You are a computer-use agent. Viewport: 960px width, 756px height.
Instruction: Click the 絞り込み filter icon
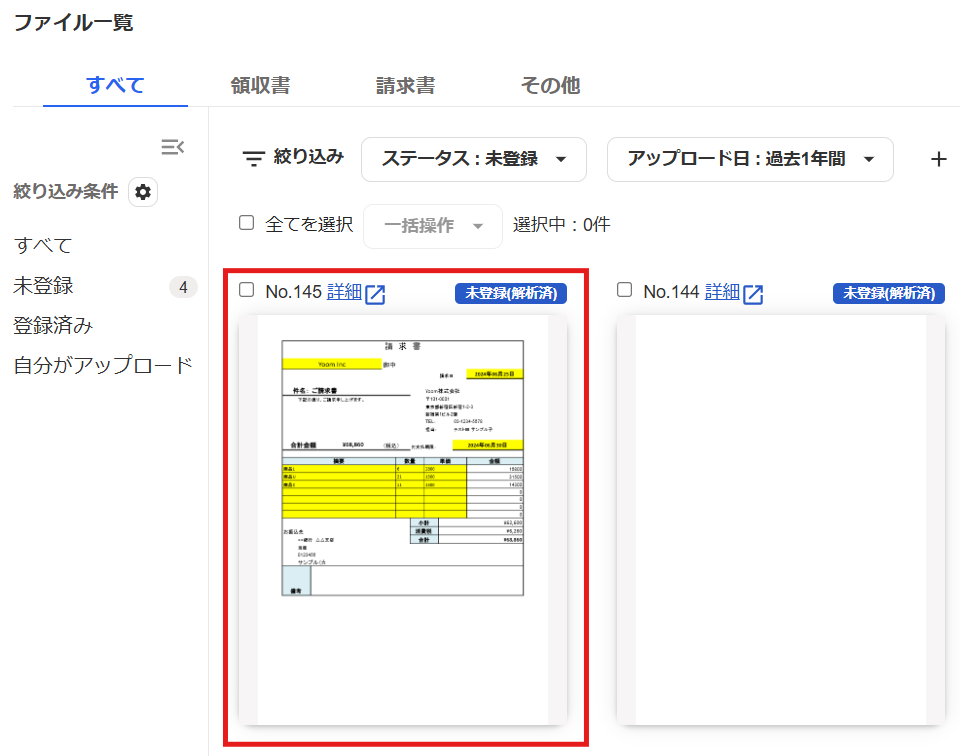[x=254, y=159]
